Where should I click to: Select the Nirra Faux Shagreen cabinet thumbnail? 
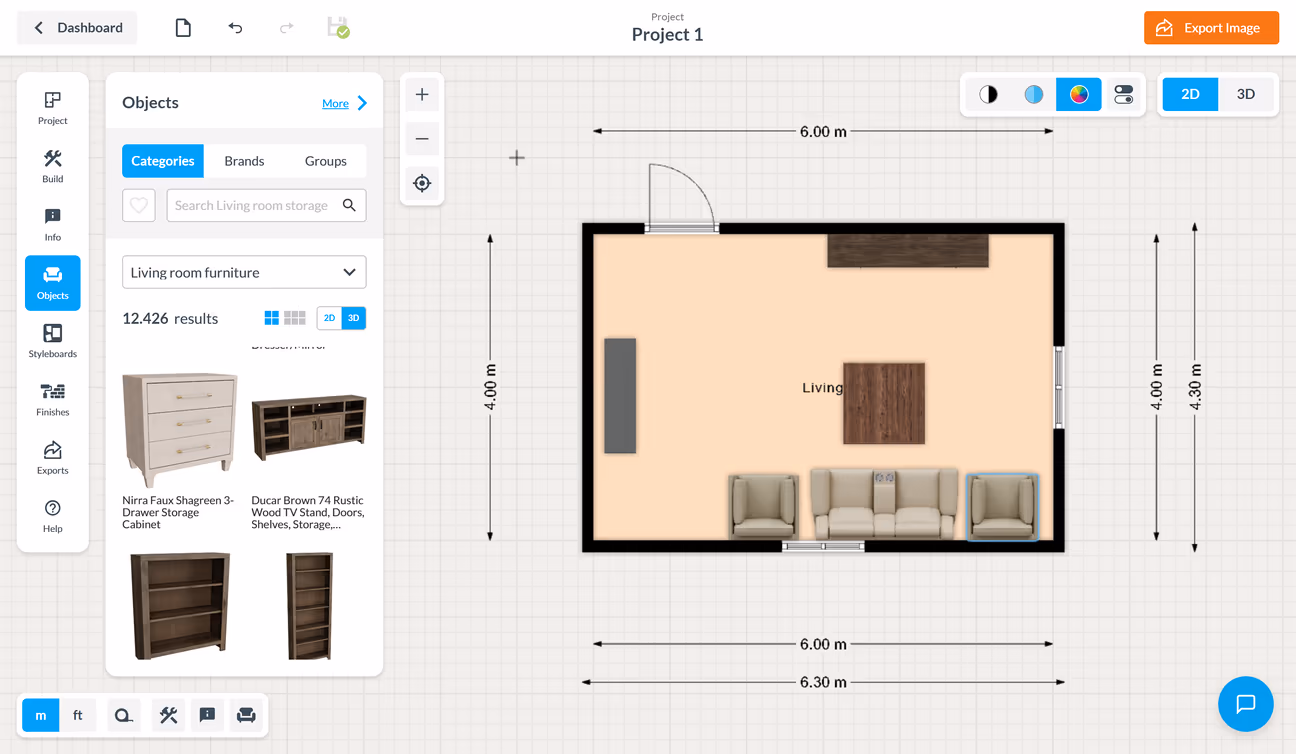tap(180, 431)
